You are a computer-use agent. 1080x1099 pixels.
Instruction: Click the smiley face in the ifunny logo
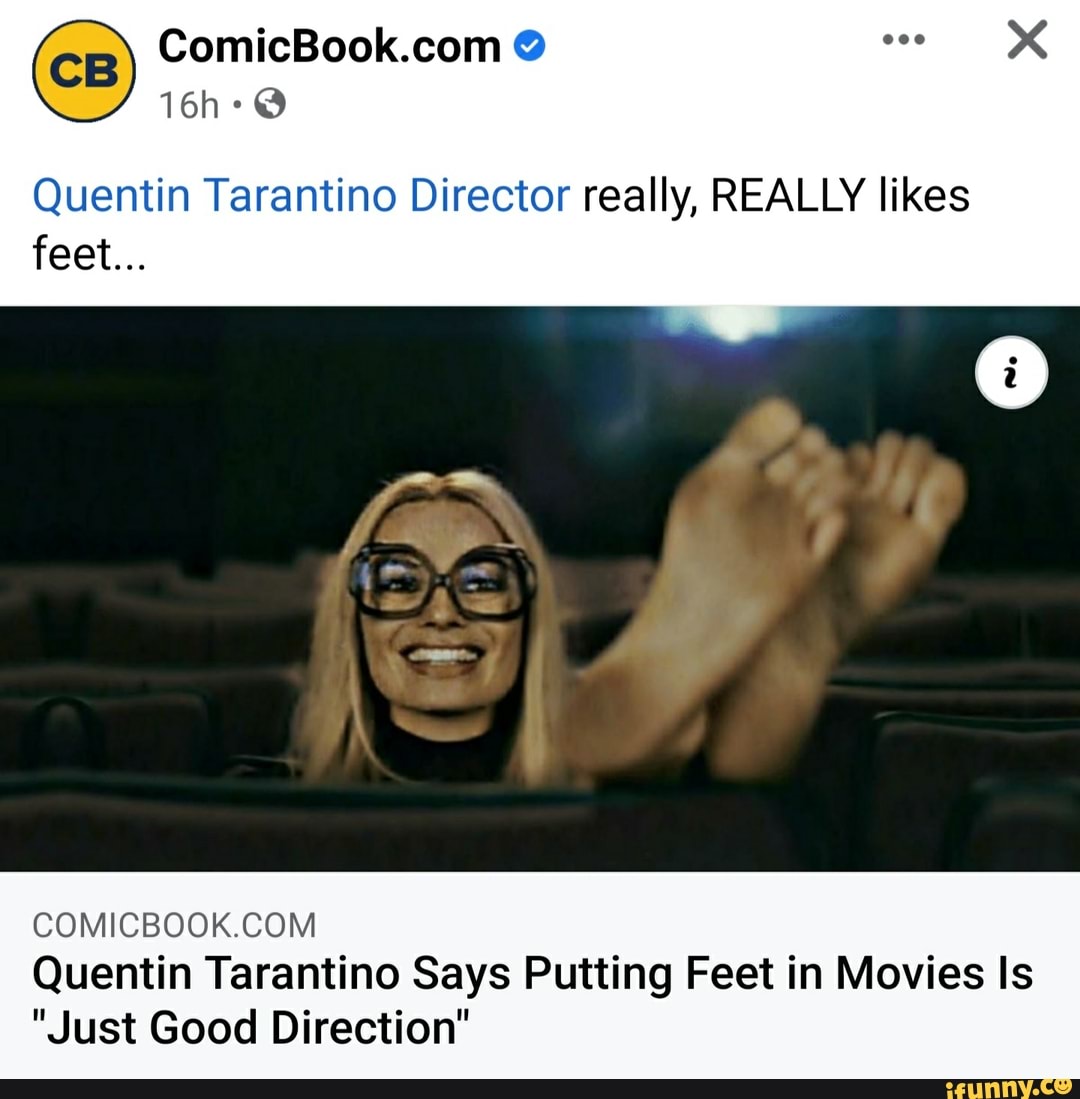click(1064, 1086)
